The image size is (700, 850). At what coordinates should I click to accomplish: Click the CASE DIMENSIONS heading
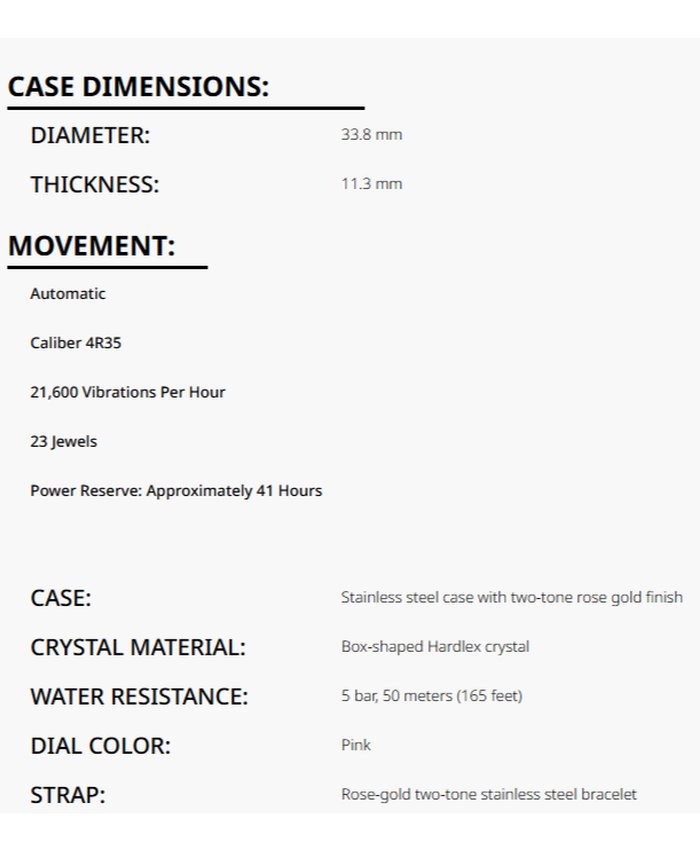(x=138, y=87)
